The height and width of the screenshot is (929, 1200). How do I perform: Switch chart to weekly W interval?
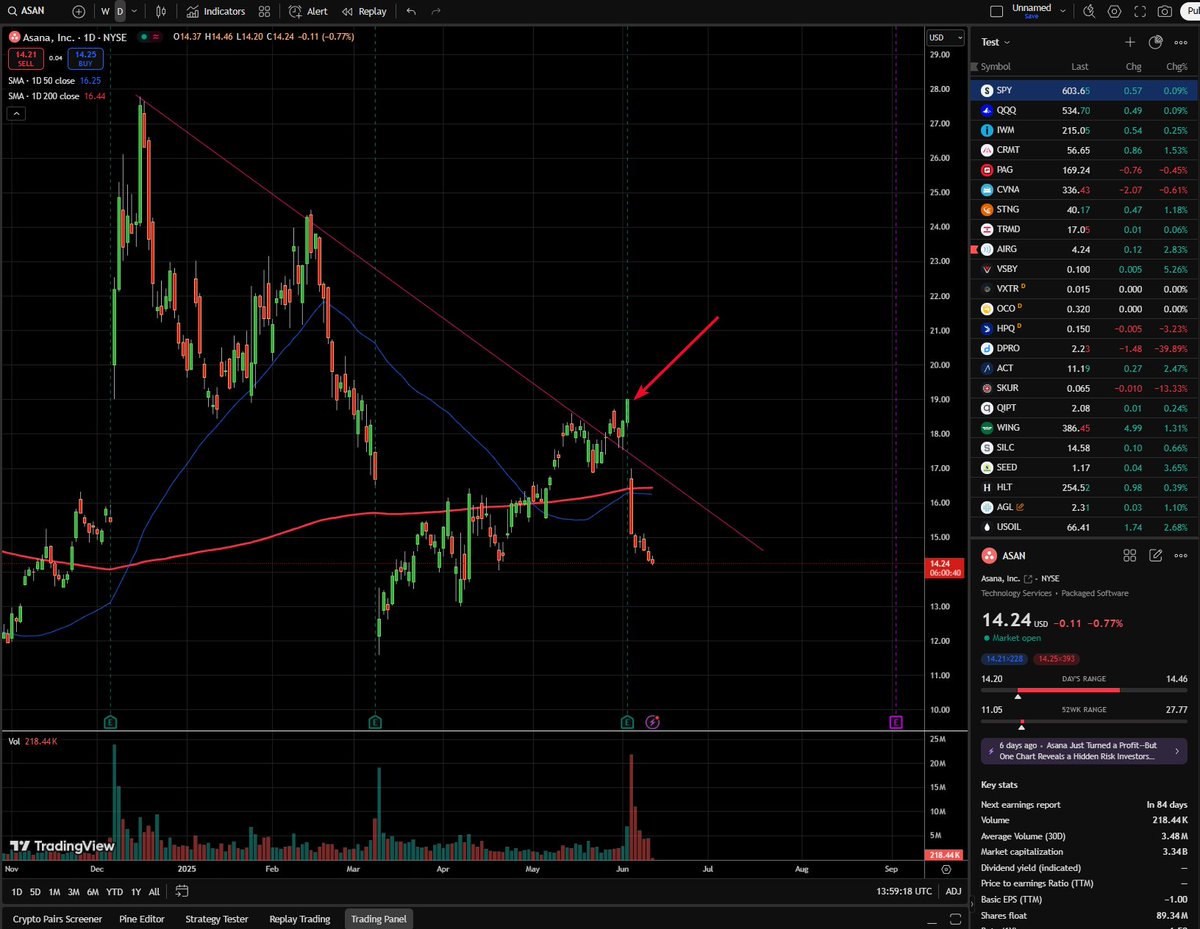(105, 11)
